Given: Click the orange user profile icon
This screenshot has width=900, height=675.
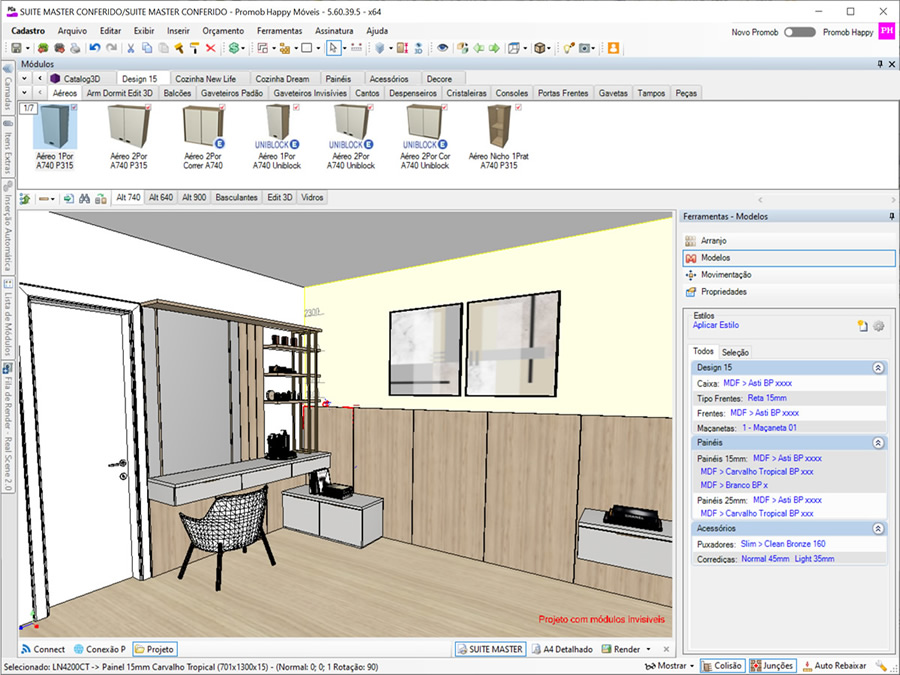Looking at the screenshot, I should (613, 48).
